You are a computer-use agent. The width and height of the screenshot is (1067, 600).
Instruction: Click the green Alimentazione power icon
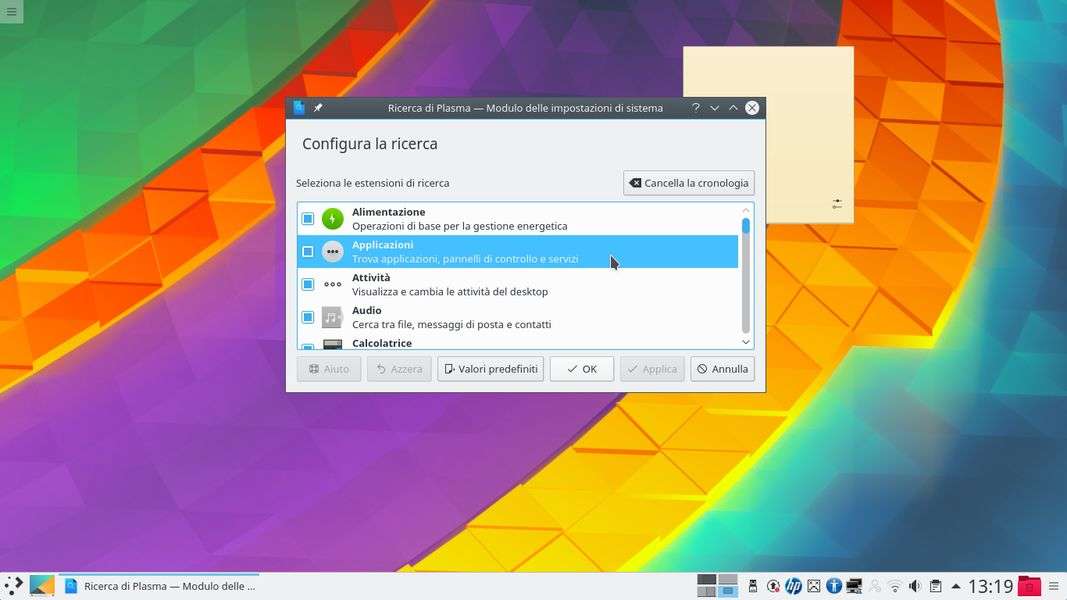332,219
